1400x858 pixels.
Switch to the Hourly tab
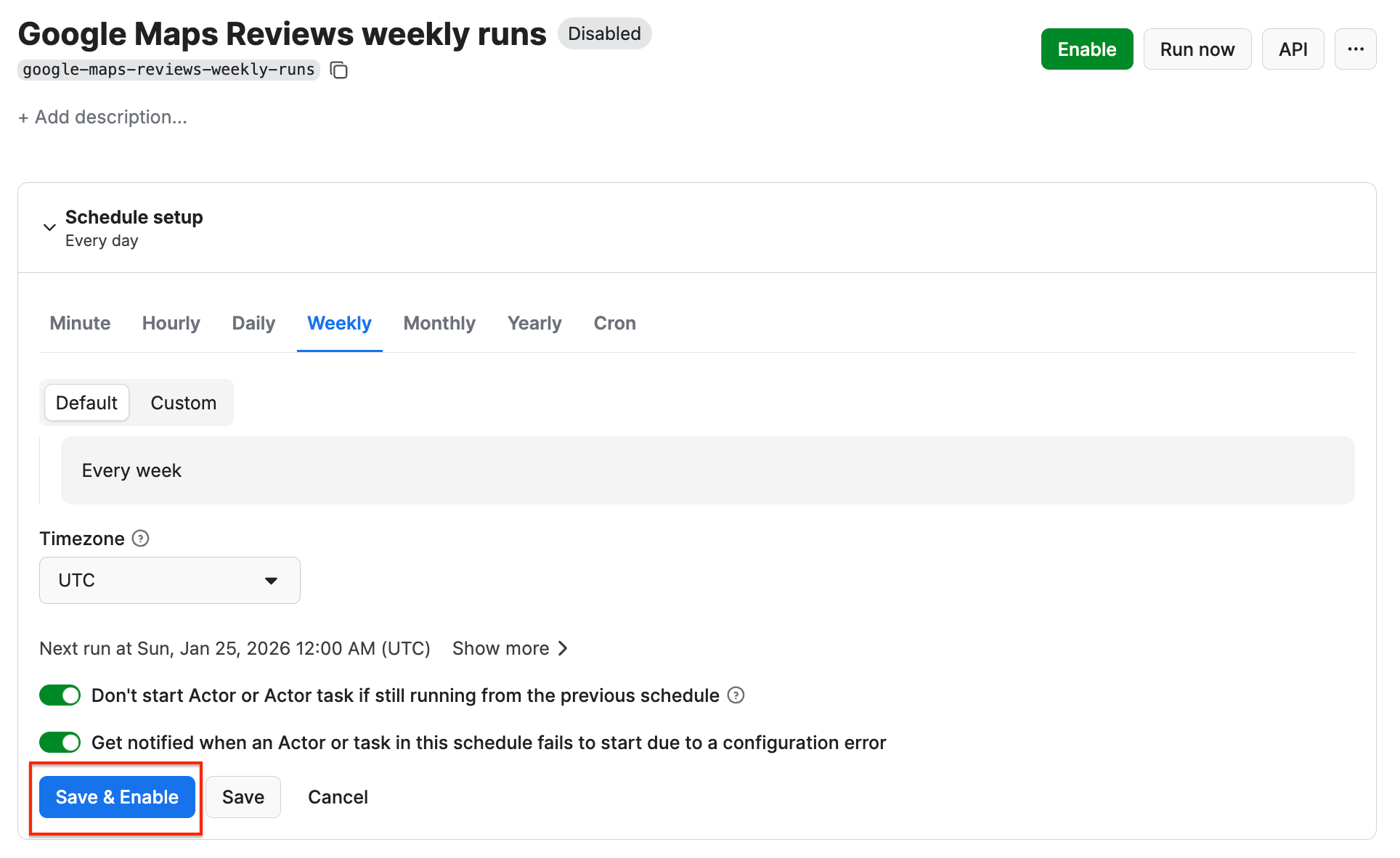(x=171, y=323)
